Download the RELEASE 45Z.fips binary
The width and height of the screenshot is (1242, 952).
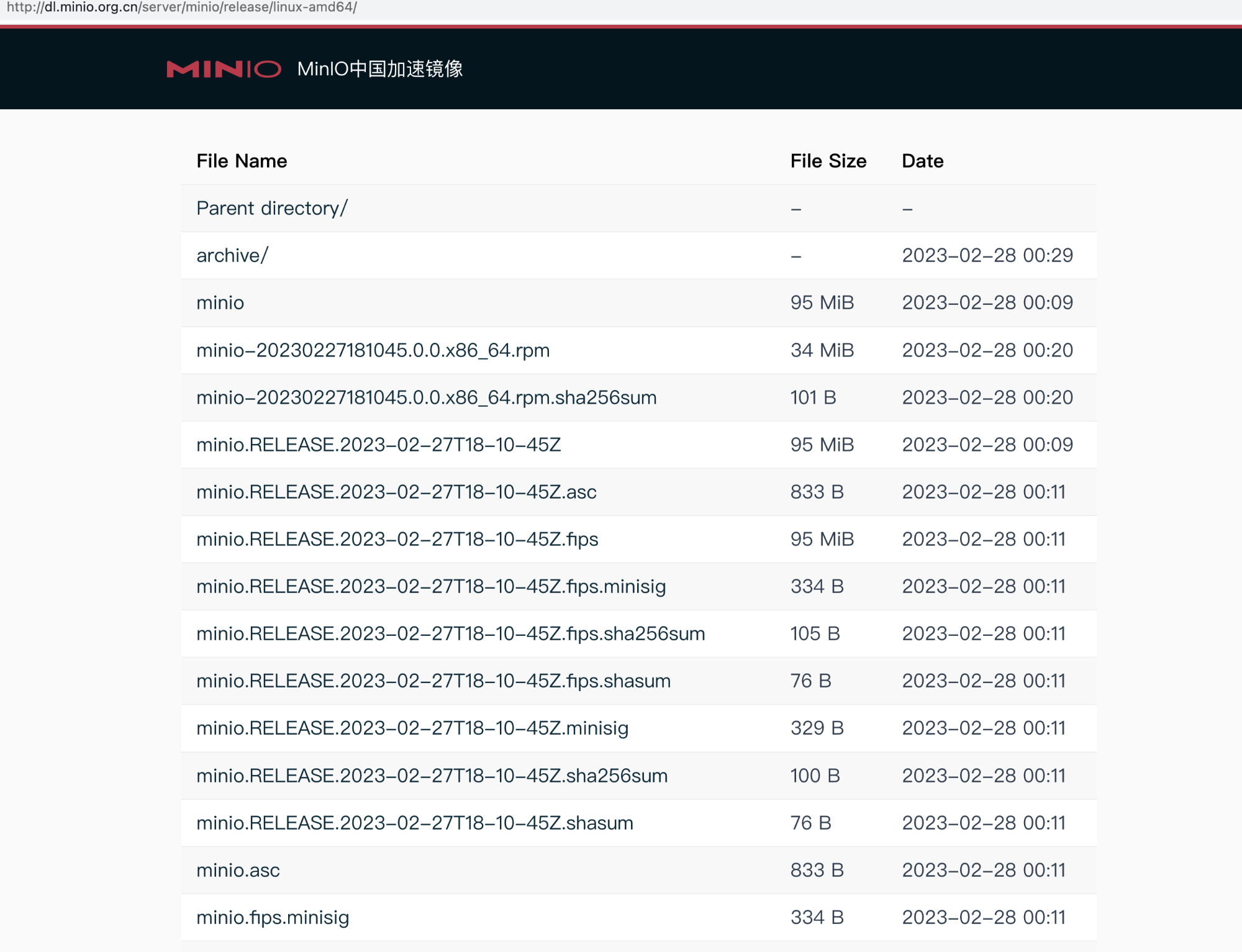[397, 539]
